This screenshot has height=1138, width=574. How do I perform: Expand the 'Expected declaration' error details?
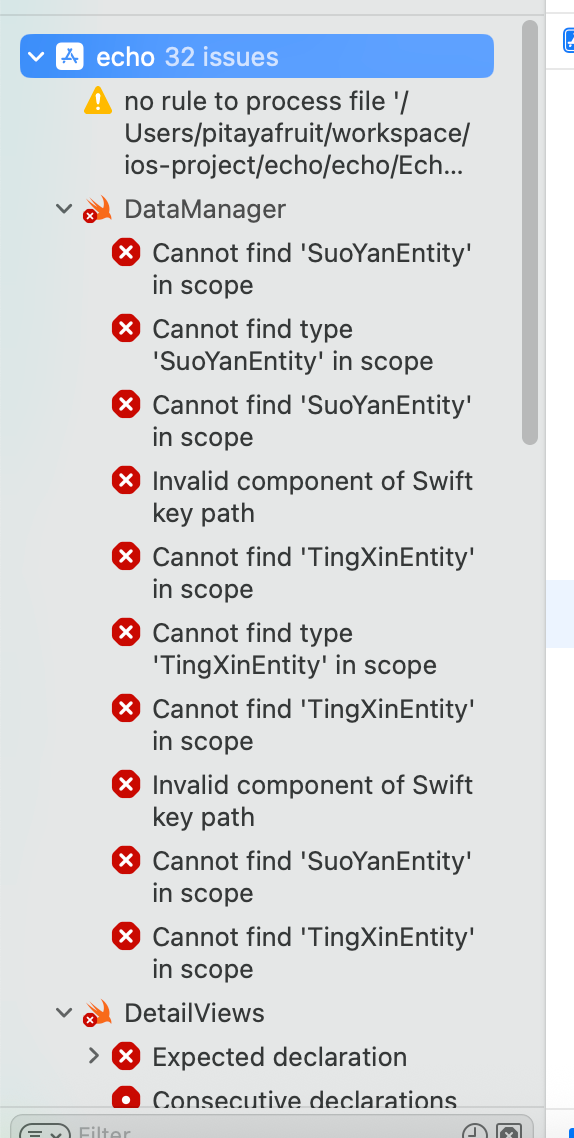coord(93,1056)
